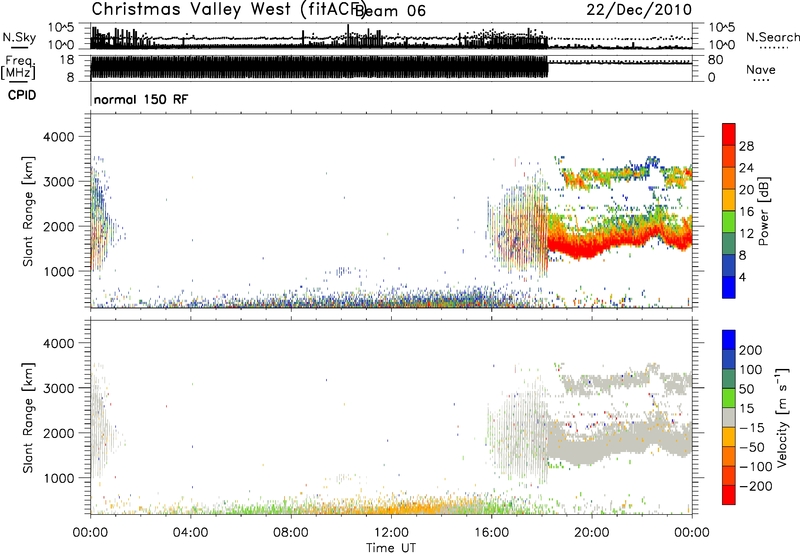The width and height of the screenshot is (800, 554).
Task: Click the 'Freq. [MHz]' axis label
Action: coord(19,68)
